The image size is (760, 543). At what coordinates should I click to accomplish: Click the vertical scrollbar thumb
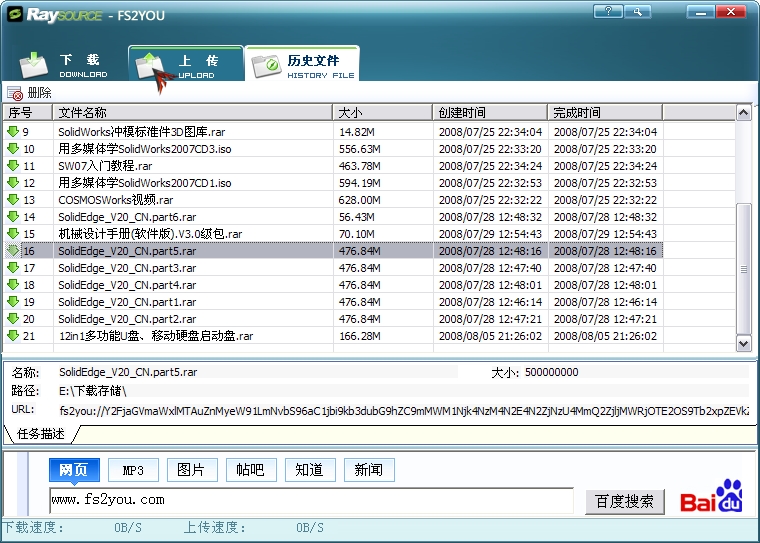[744, 269]
